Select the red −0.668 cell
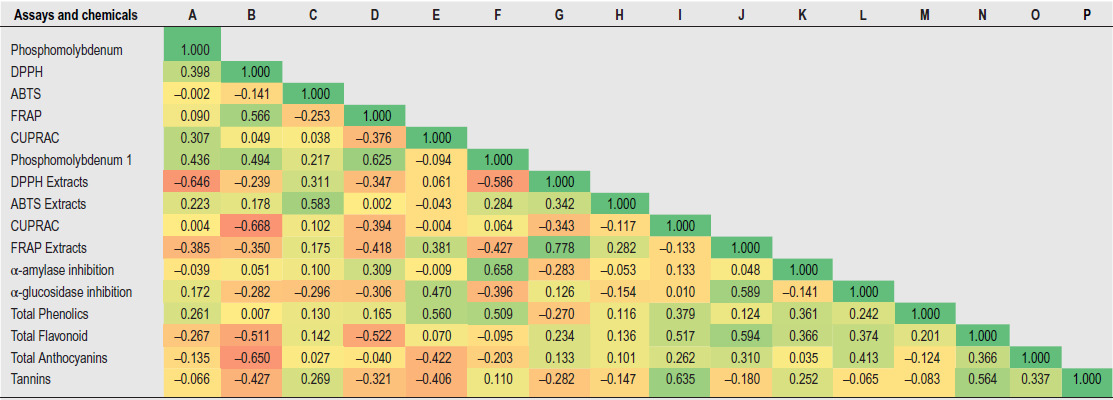Viewport: 1113px width, 400px height. (252, 225)
